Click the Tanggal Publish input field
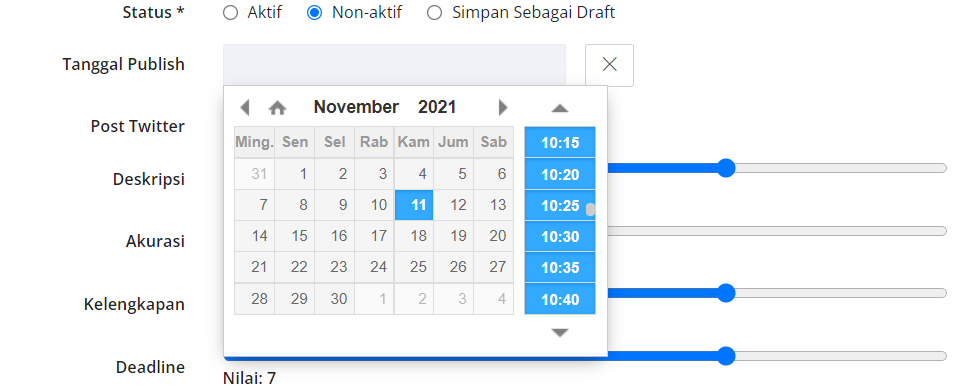This screenshot has width=962, height=385. (394, 65)
